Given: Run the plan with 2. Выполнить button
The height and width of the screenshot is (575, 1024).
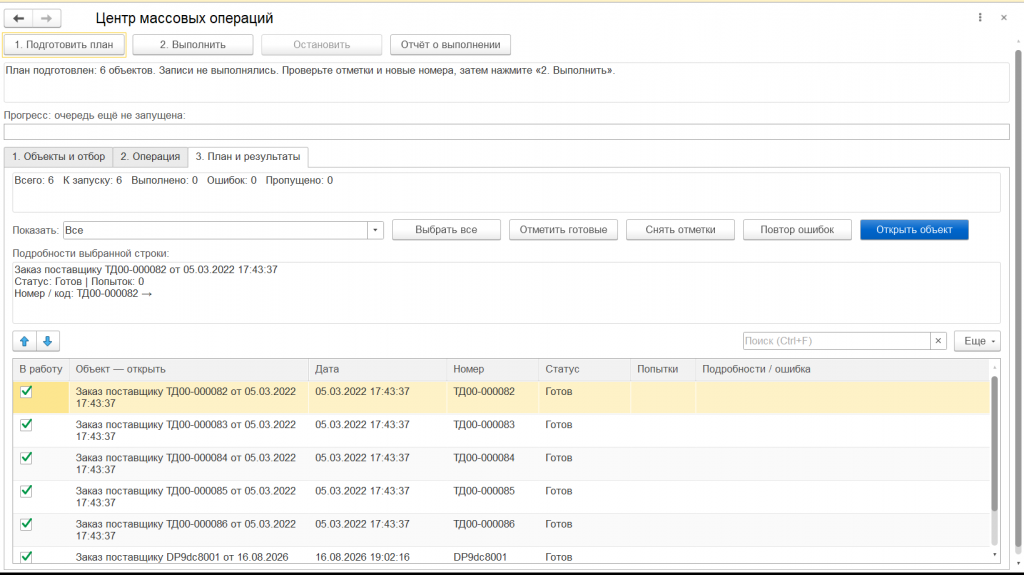Looking at the screenshot, I should pos(193,44).
